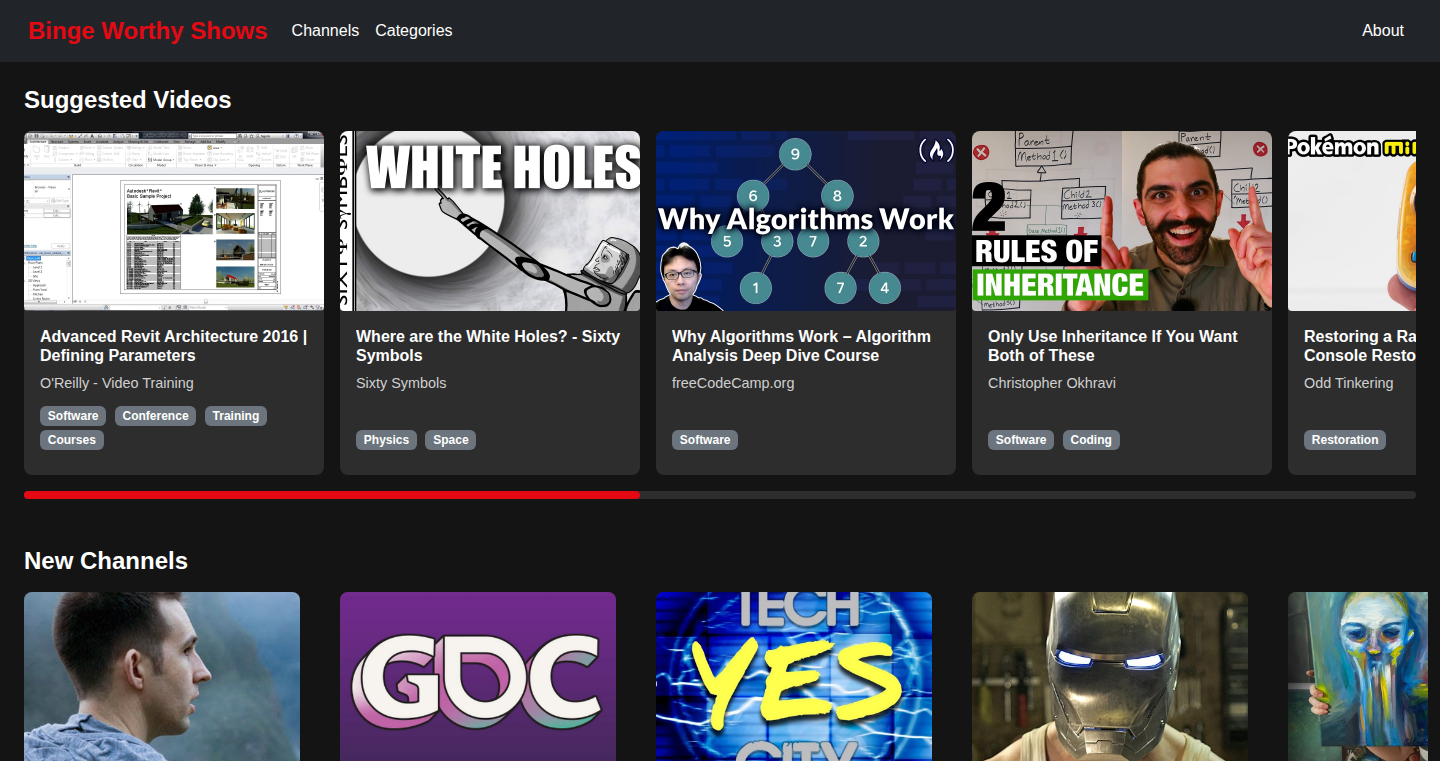Open the freeCodeCamp.org channel name
Image resolution: width=1440 pixels, height=761 pixels.
[733, 383]
